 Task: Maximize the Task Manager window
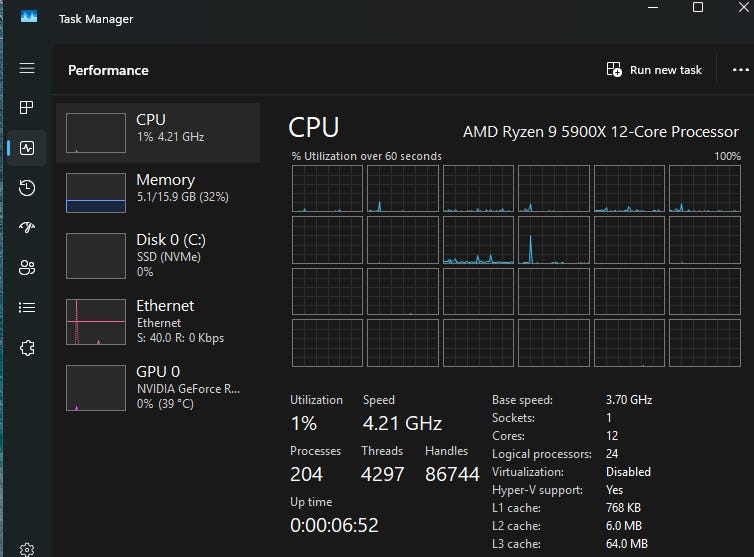point(698,8)
